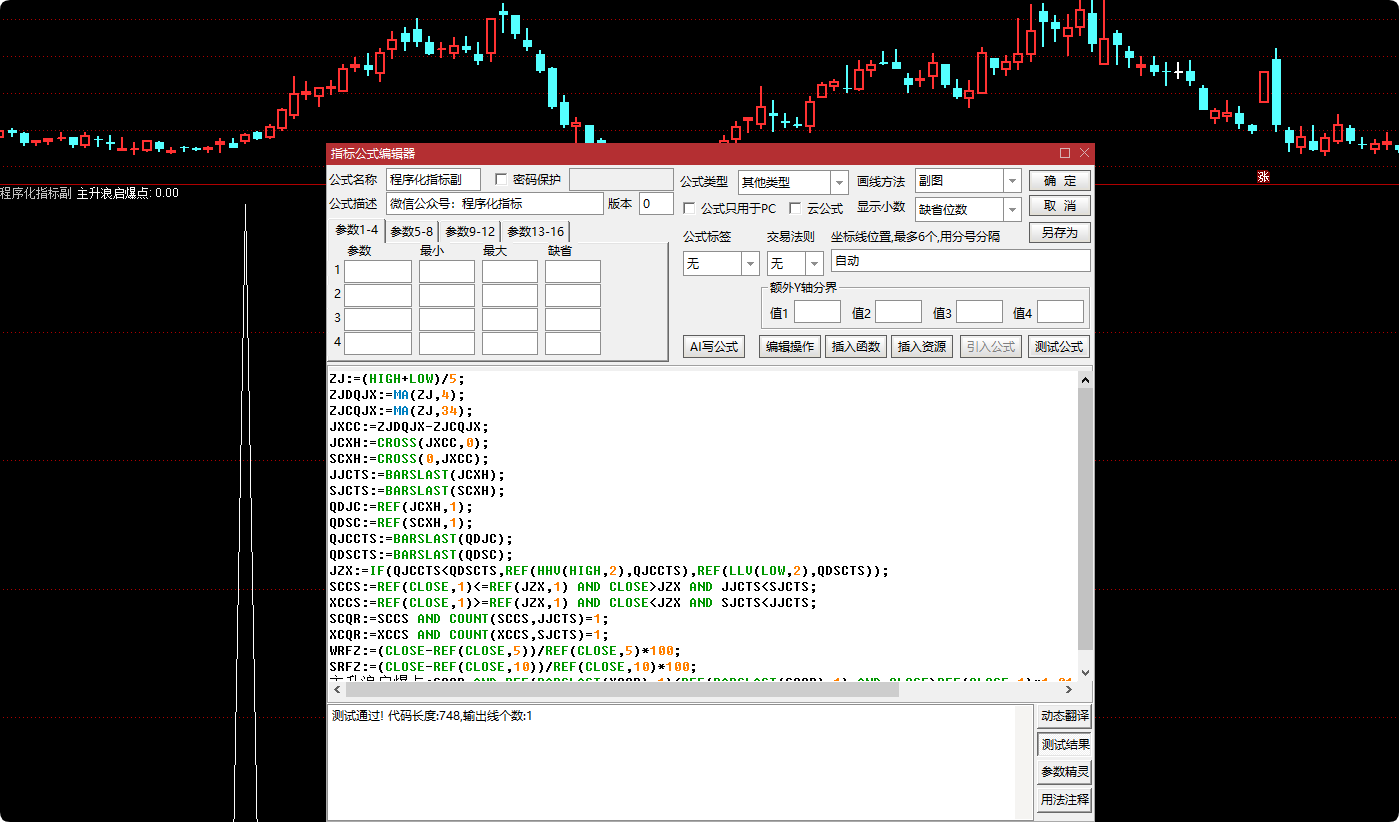Viewport: 1399px width, 822px height.
Task: Click the 版本 number field
Action: 656,203
